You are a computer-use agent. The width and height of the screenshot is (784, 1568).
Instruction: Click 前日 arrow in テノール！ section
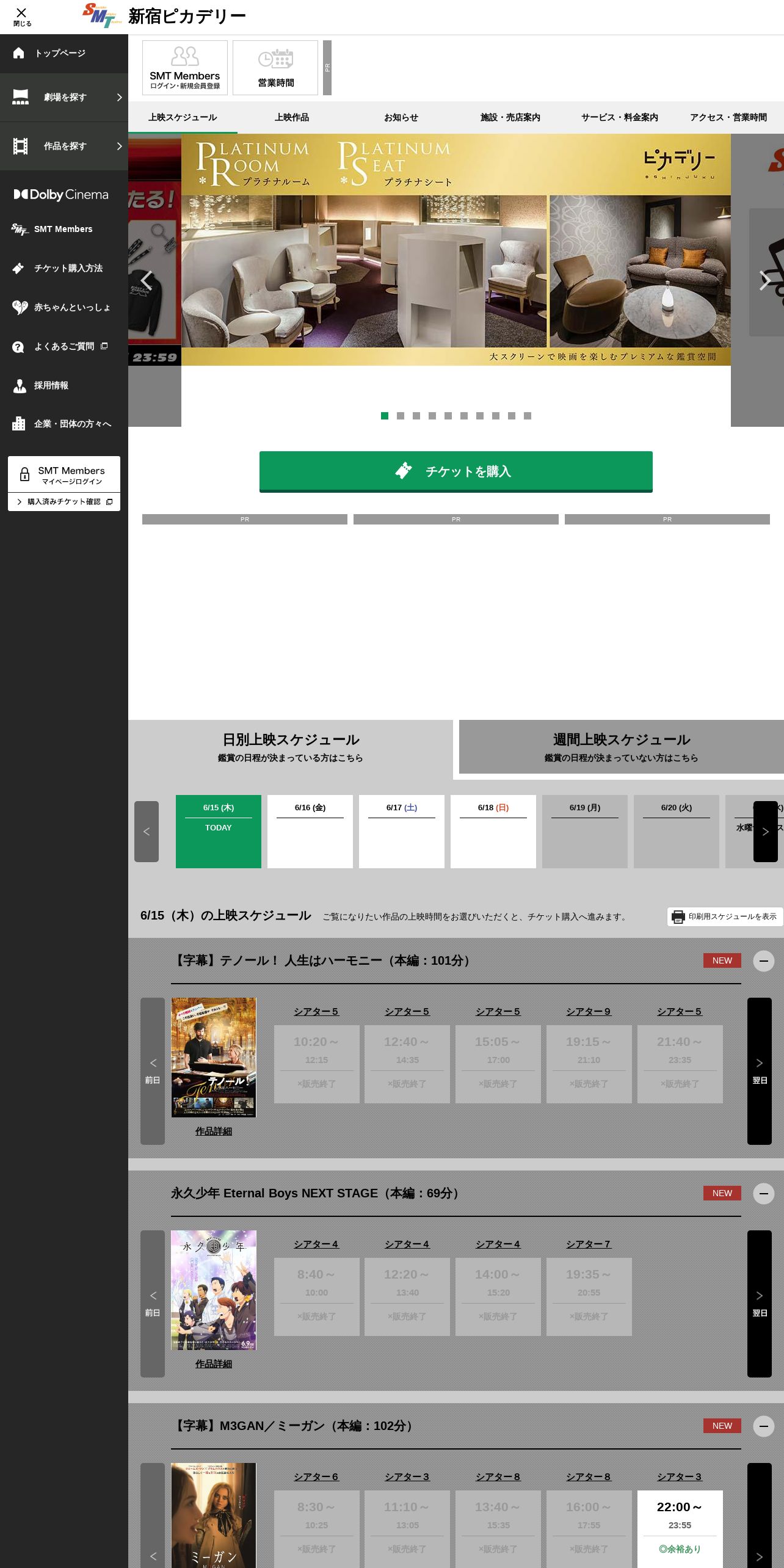coord(153,1071)
